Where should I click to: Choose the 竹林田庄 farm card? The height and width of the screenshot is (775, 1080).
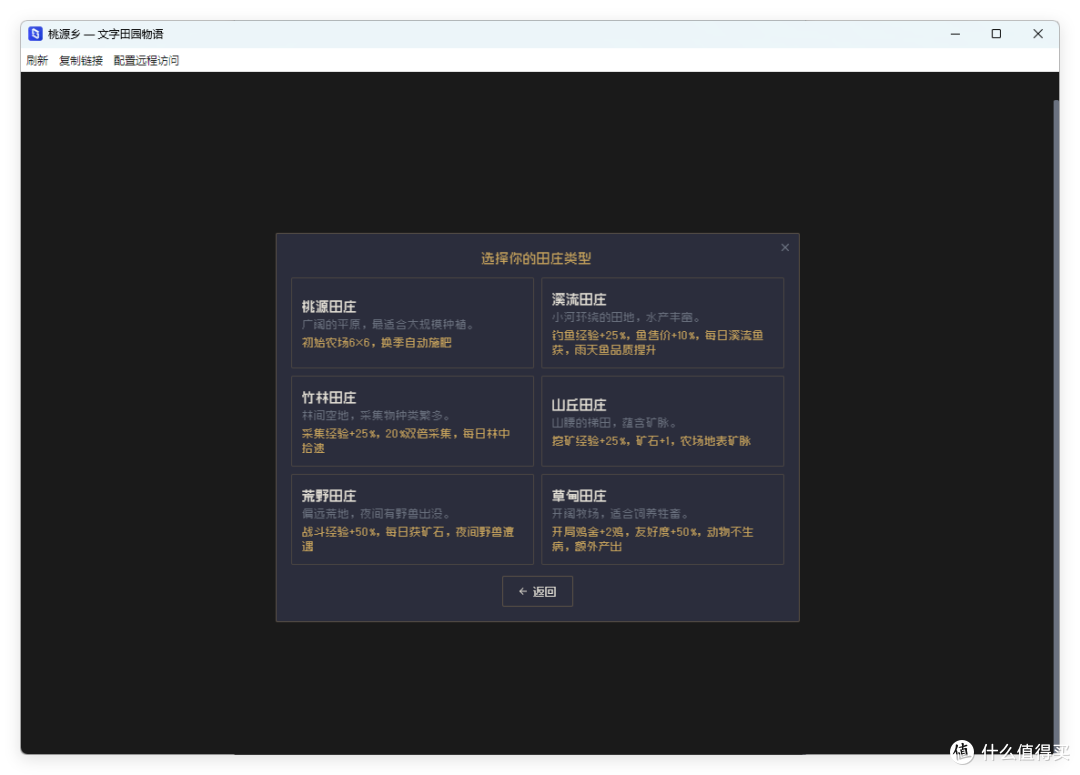click(x=412, y=421)
